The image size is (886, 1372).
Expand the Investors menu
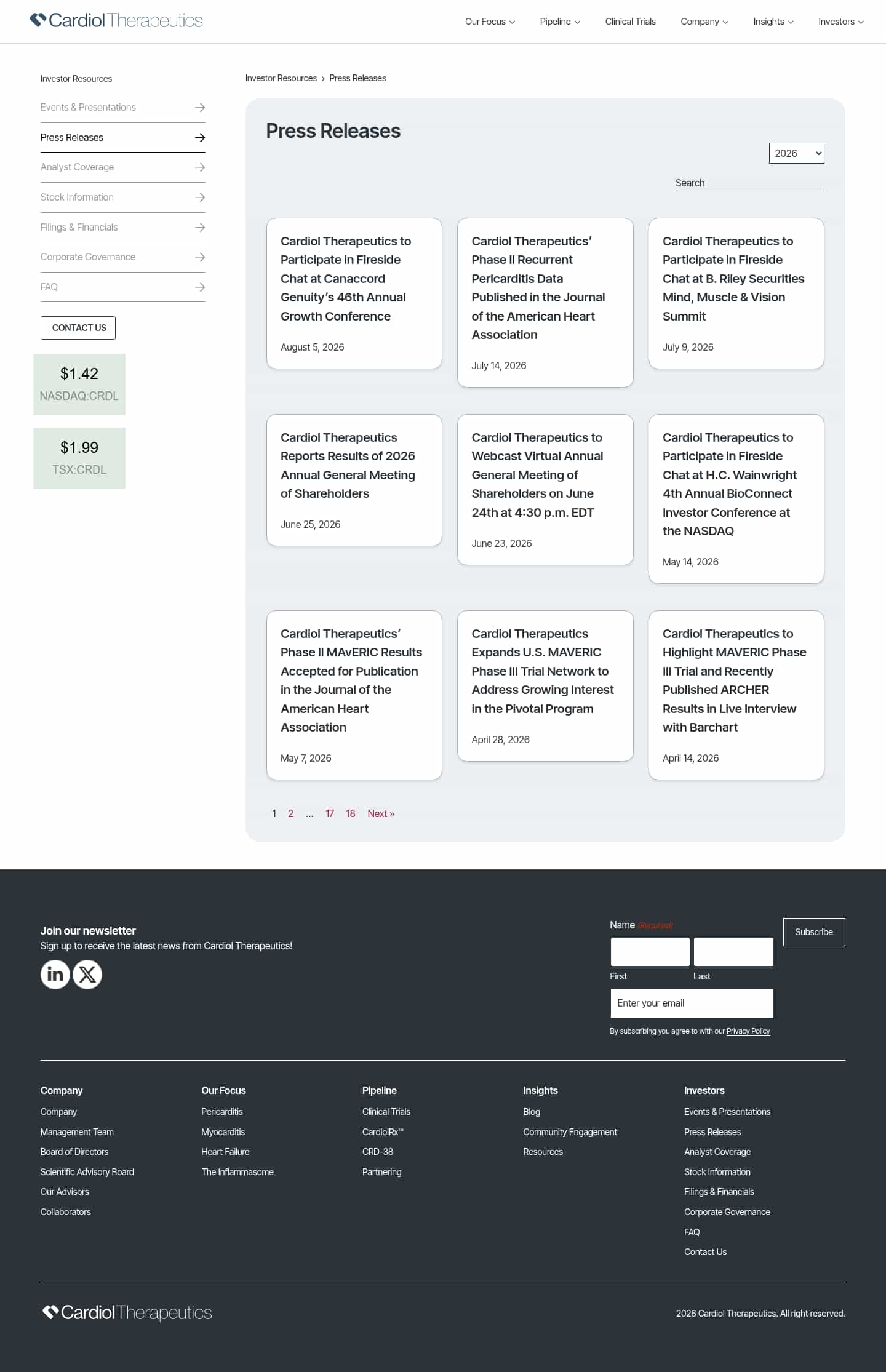841,22
